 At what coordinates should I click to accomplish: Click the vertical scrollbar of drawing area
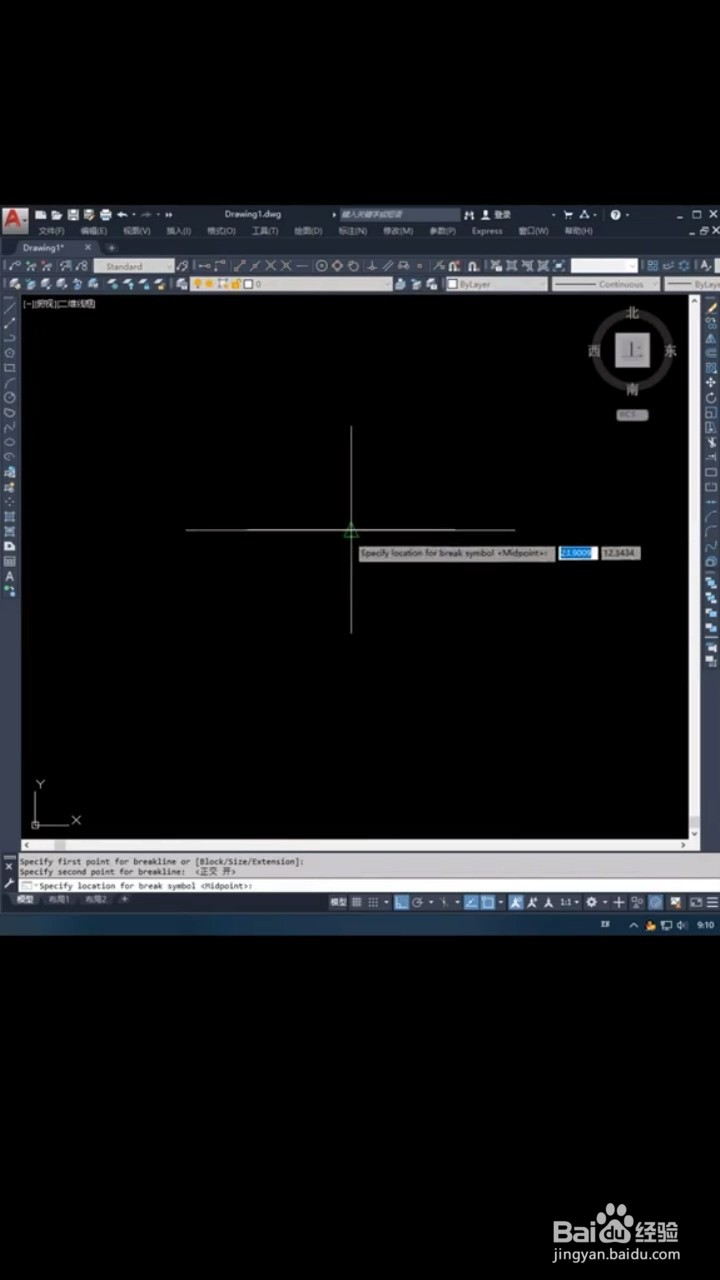pyautogui.click(x=695, y=566)
